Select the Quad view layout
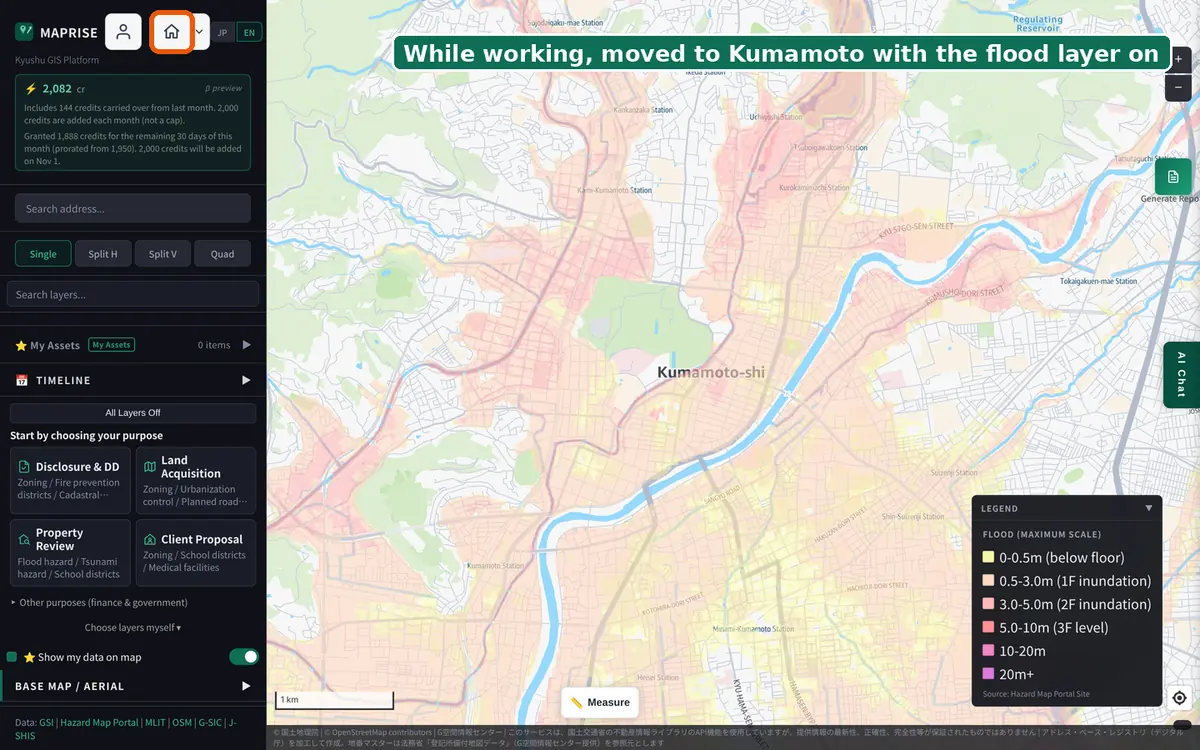This screenshot has width=1200, height=750. 222,254
